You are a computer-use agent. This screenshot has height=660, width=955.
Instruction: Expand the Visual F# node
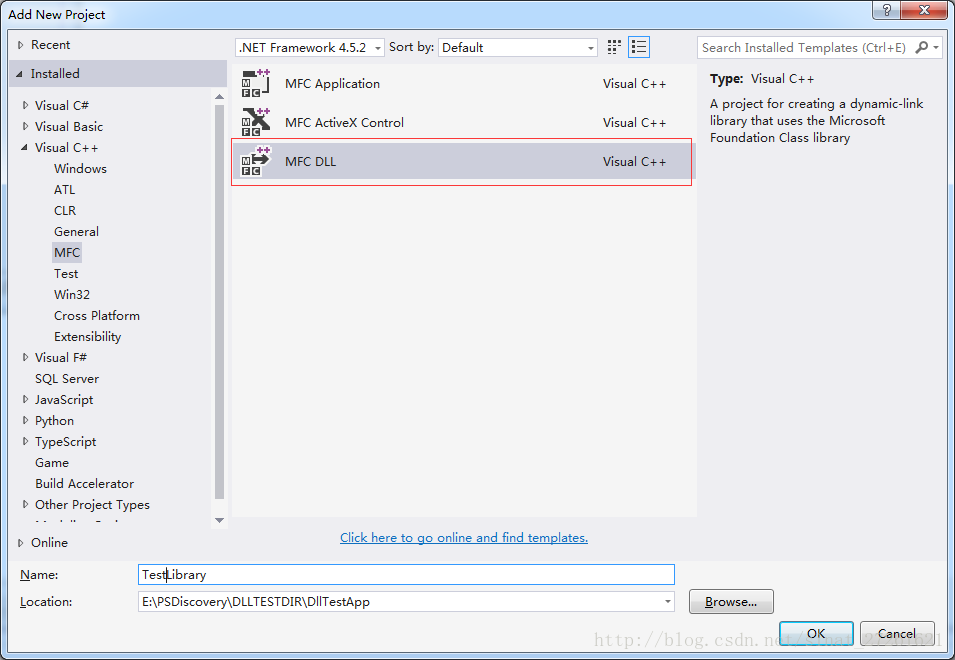click(x=25, y=357)
